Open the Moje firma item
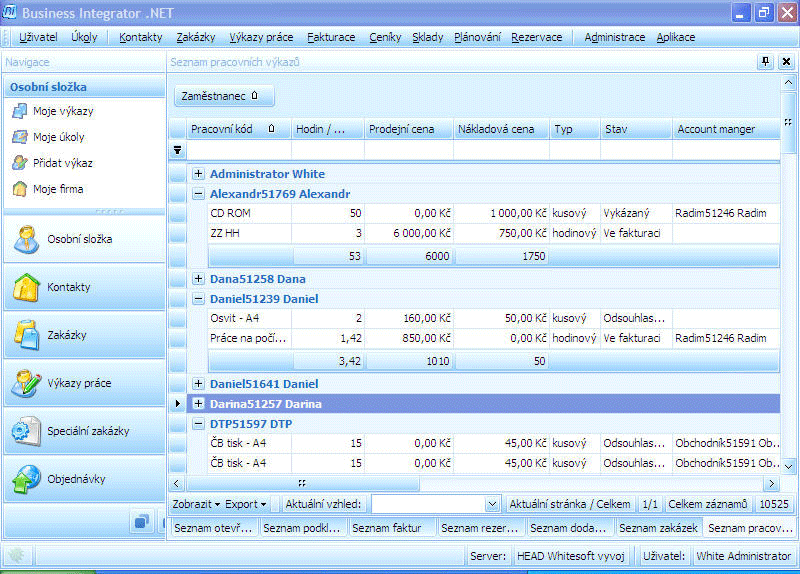 click(58, 189)
